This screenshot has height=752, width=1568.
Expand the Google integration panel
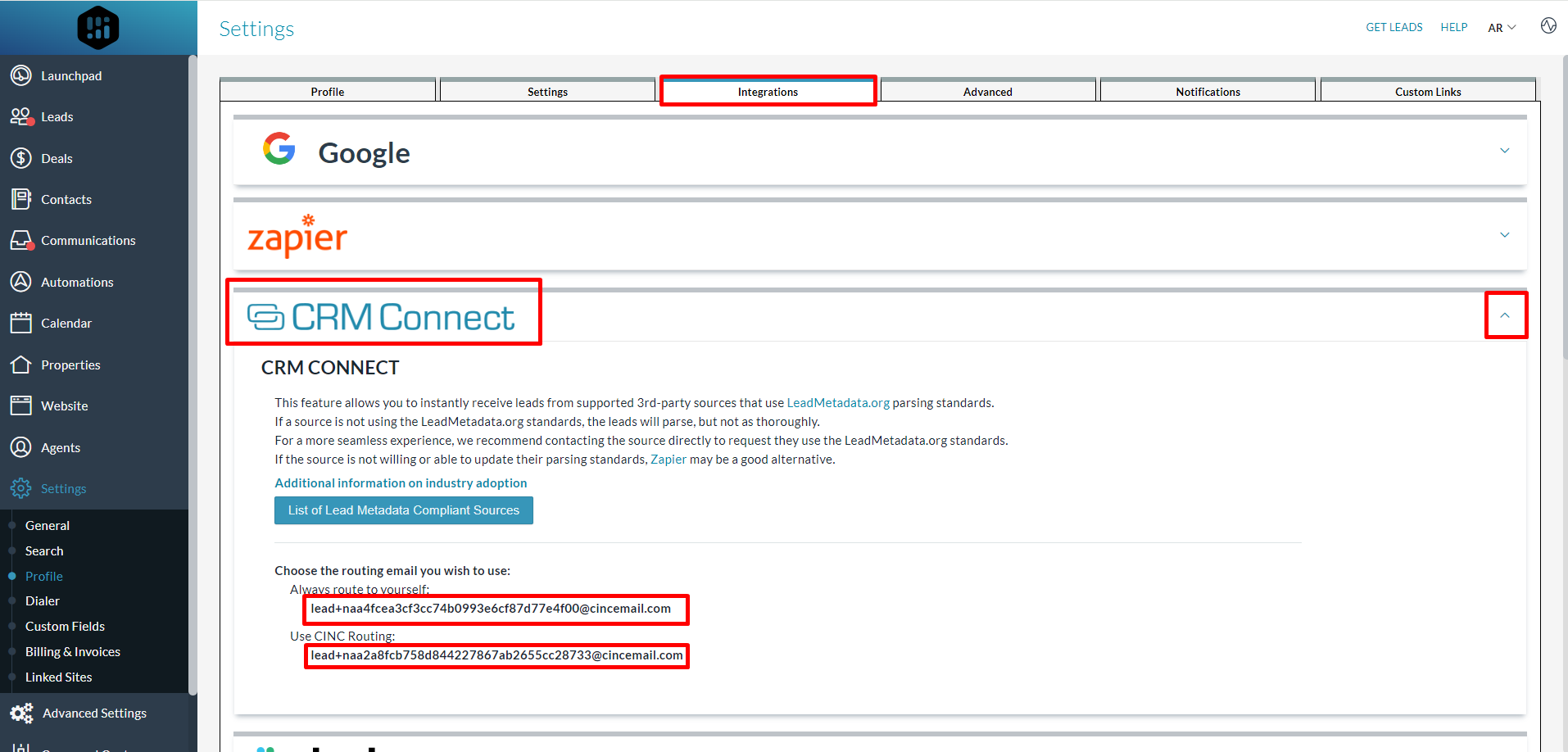coord(1505,151)
